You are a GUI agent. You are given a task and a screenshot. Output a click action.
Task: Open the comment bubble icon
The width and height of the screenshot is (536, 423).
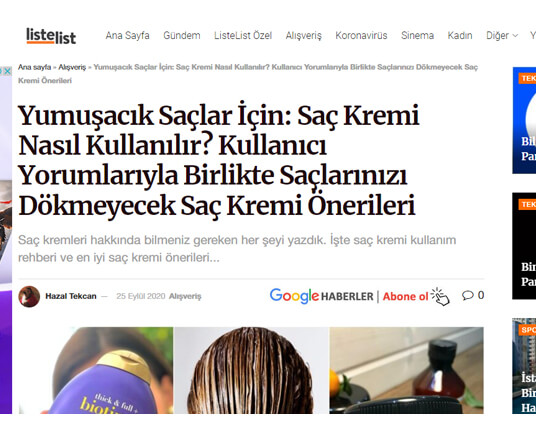467,295
